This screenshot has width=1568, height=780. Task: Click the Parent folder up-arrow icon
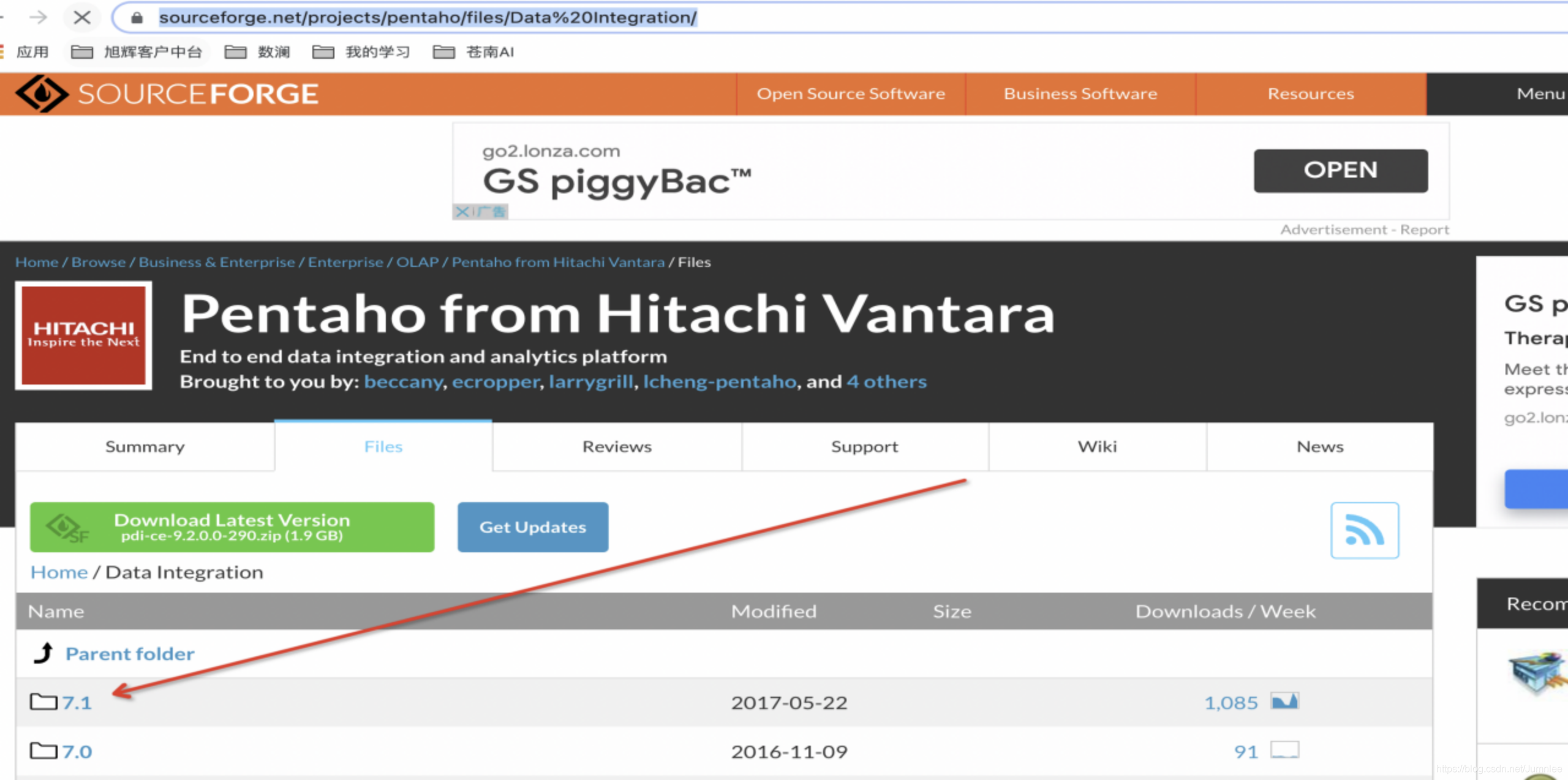pyautogui.click(x=42, y=653)
